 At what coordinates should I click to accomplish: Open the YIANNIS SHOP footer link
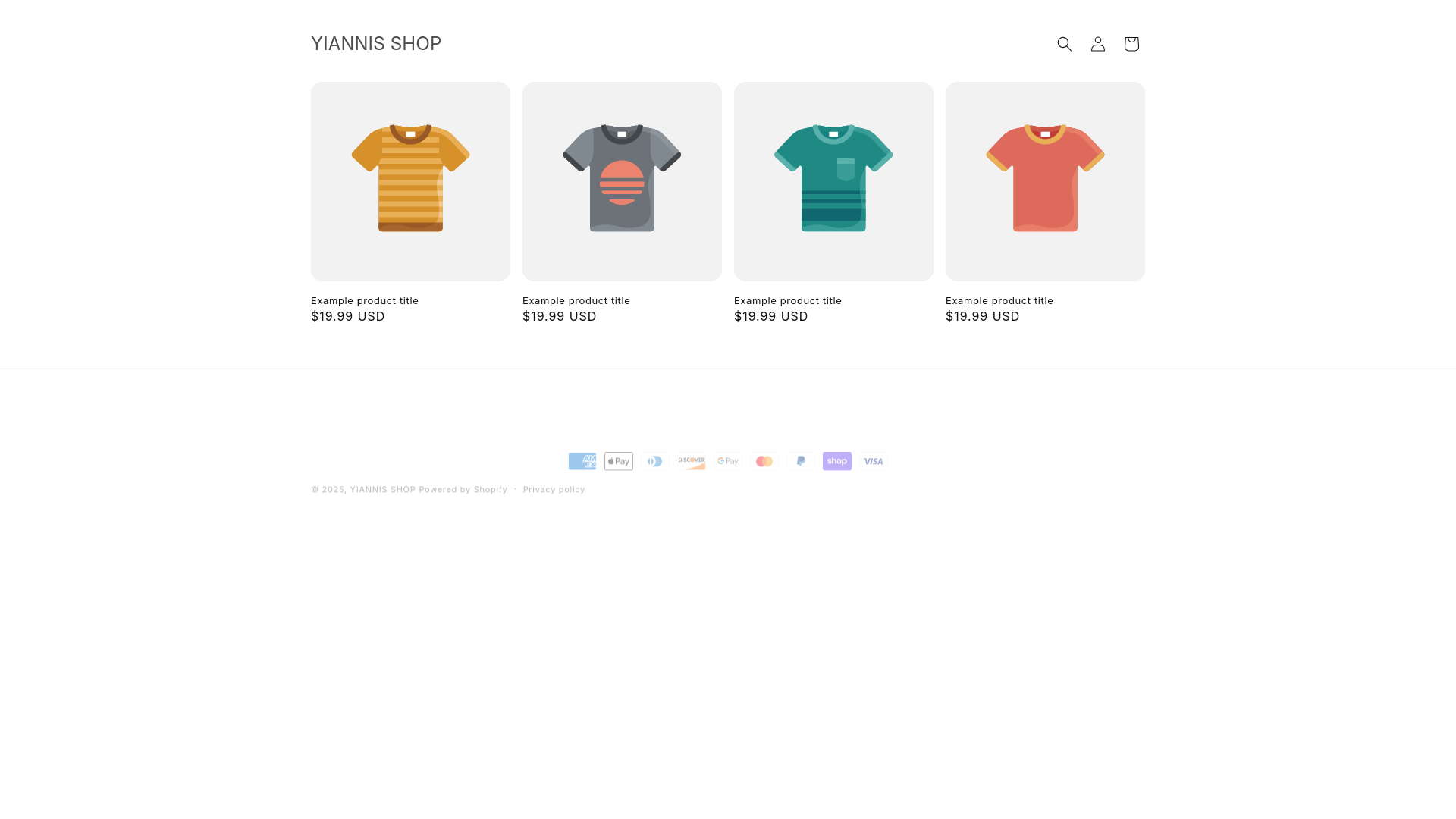(x=383, y=489)
